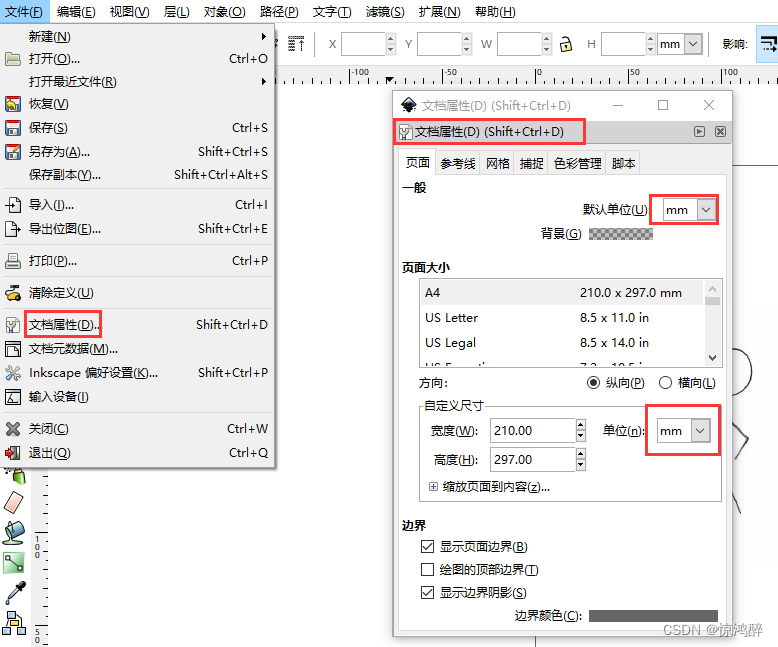Click the Quit exit icon

[x=12, y=453]
